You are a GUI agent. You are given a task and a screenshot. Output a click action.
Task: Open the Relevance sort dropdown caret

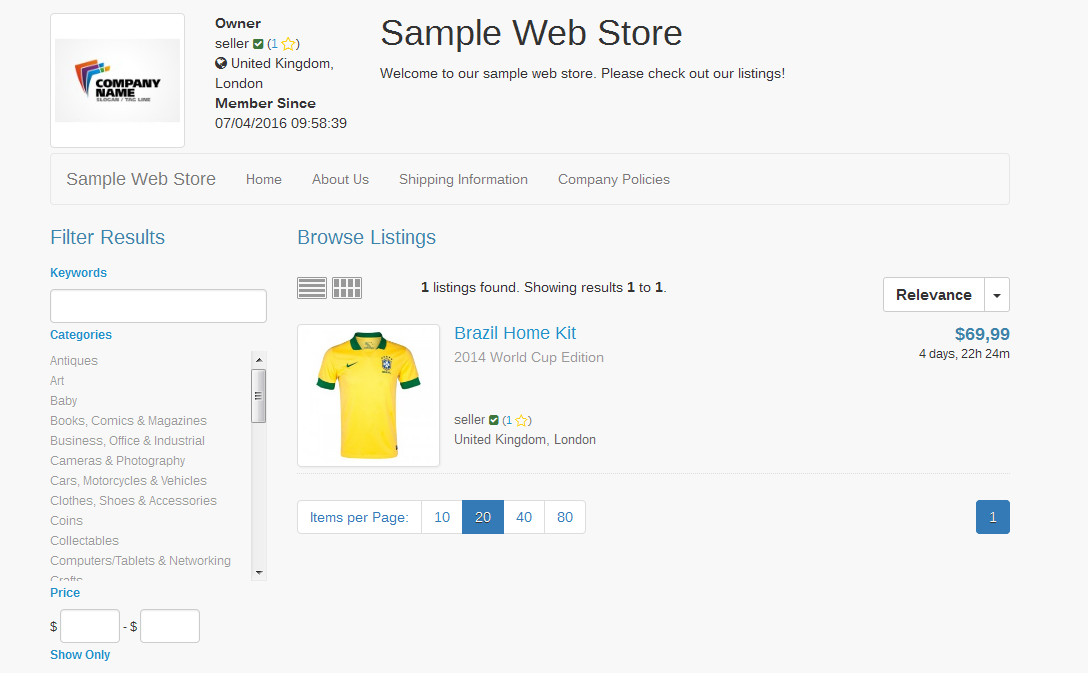[x=996, y=295]
